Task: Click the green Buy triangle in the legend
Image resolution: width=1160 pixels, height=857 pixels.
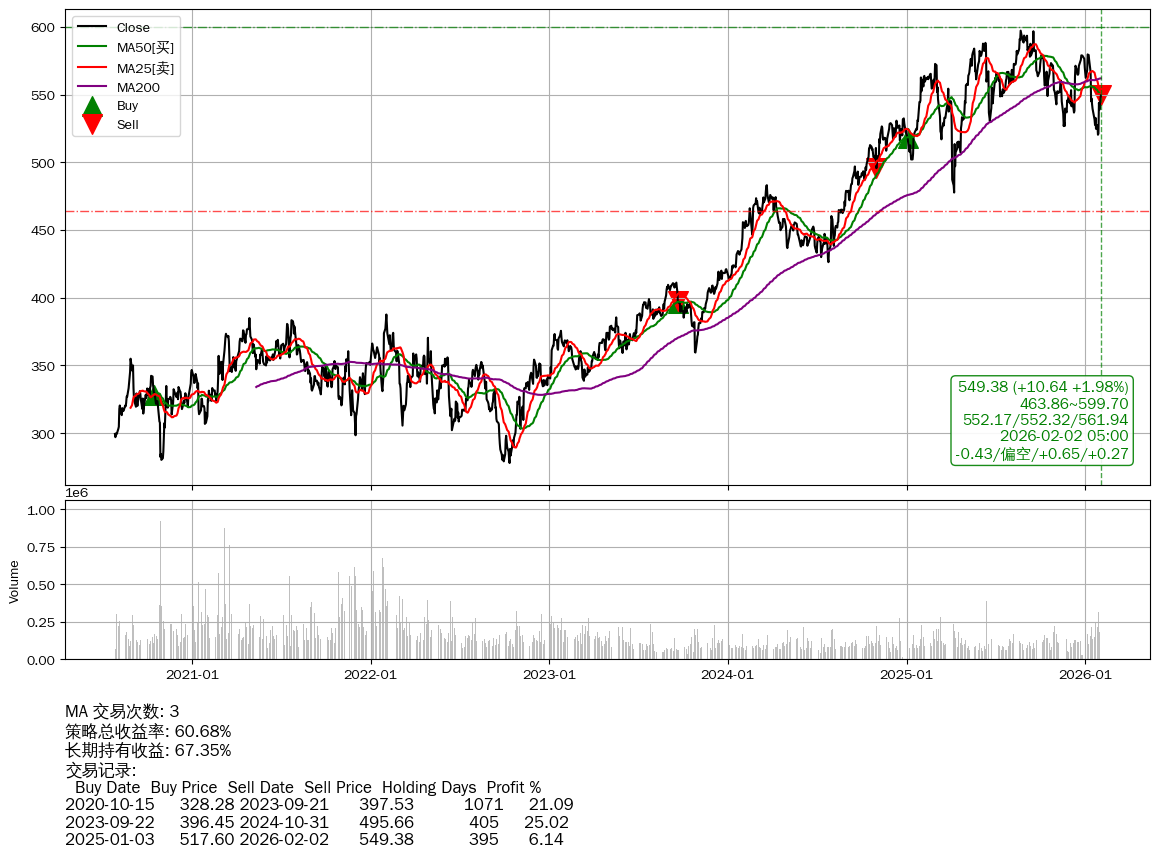Action: point(92,106)
